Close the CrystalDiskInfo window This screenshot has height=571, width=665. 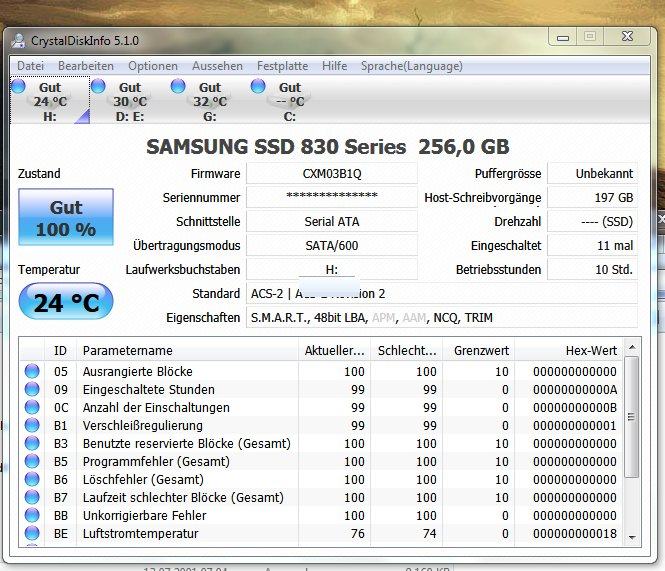[x=627, y=36]
